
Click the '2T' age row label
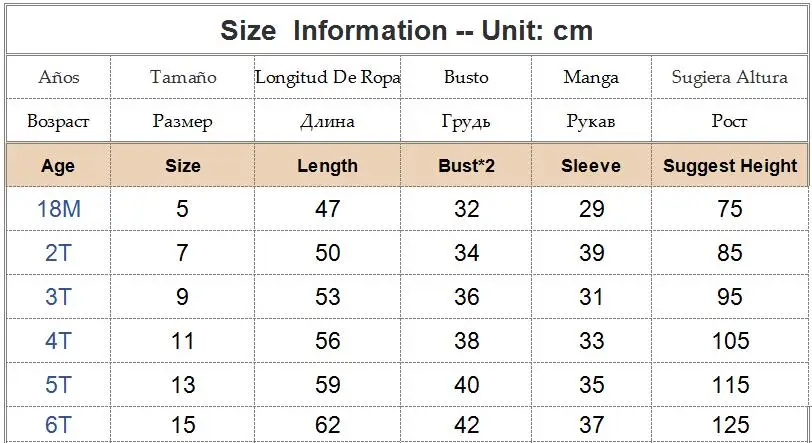point(57,253)
